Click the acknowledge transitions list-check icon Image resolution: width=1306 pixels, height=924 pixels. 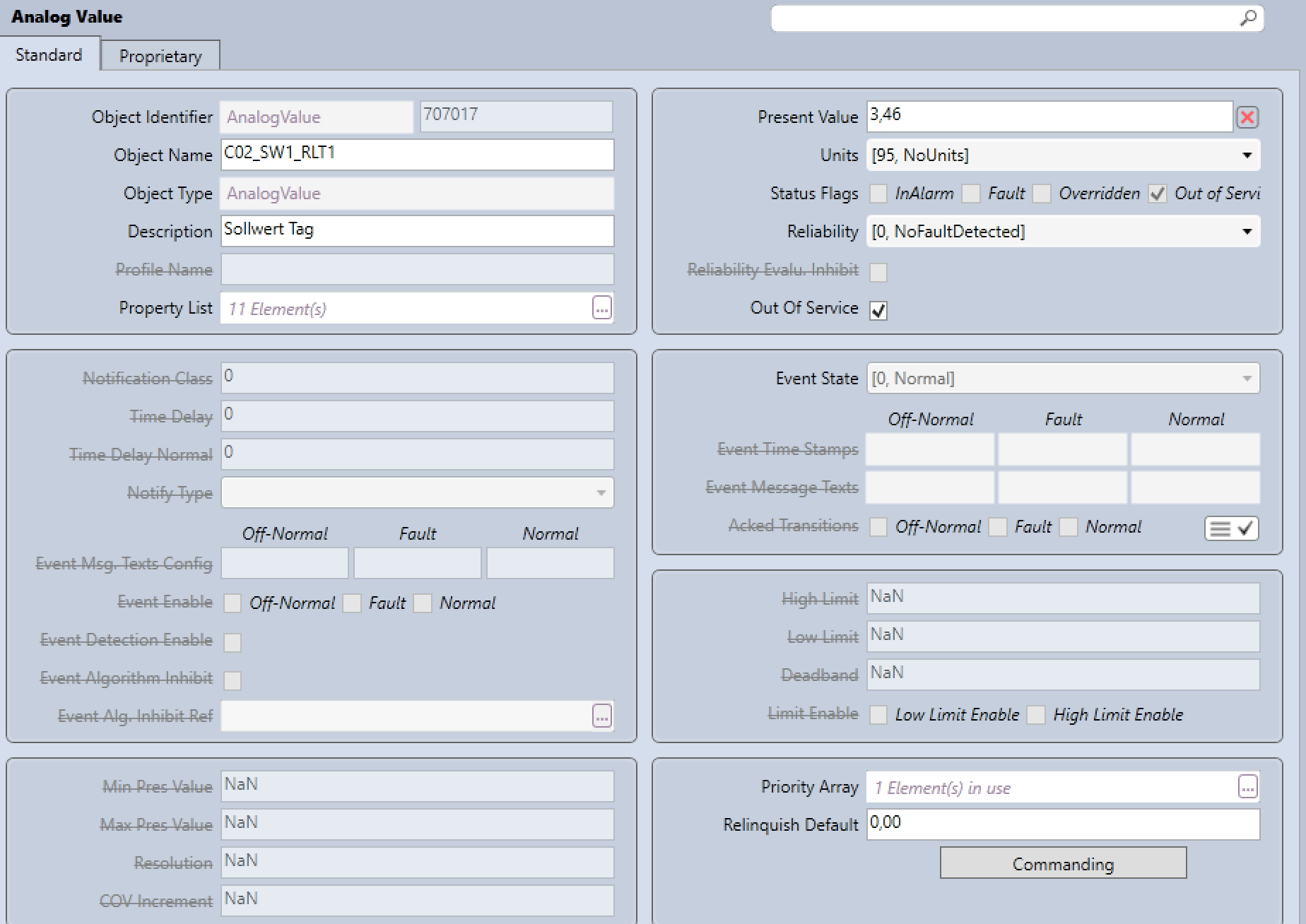[x=1231, y=528]
